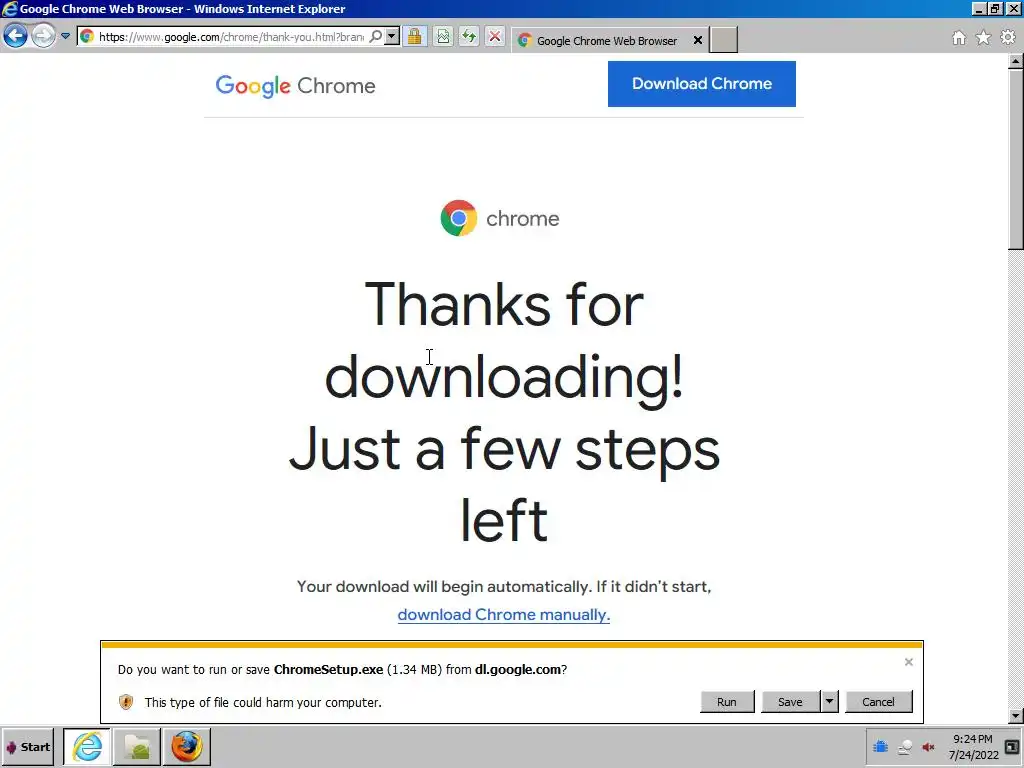This screenshot has width=1024, height=768.
Task: Open the Tools gear icon
Action: tap(1008, 38)
